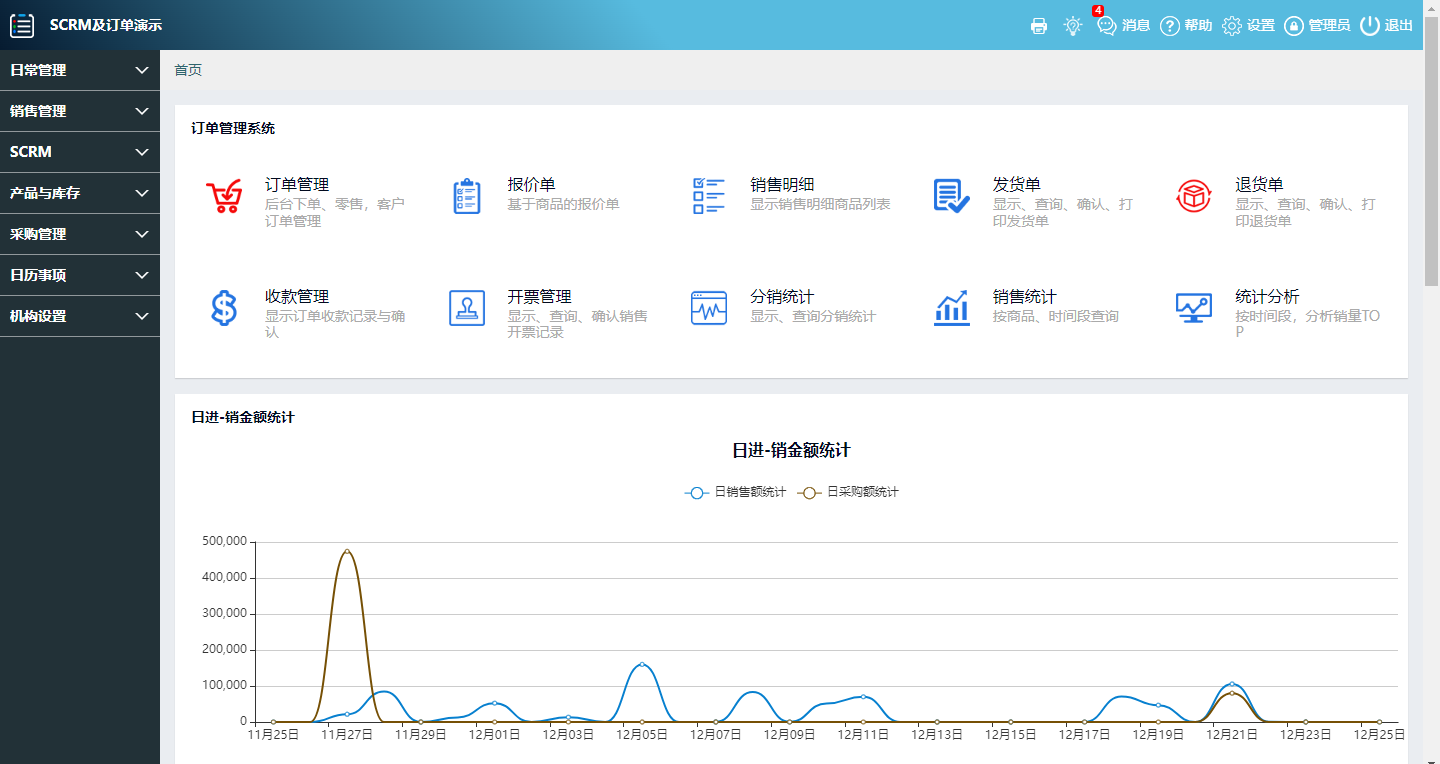
Task: Click the 开票管理 stamp icon
Action: point(467,308)
